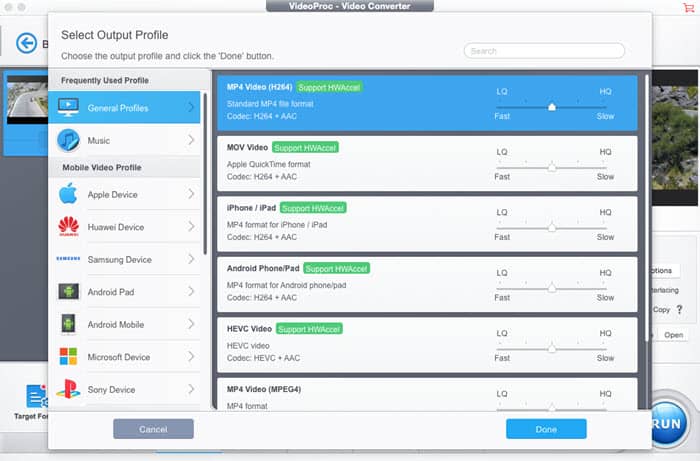Click the category sidebar scrollbar
Screen dimensions: 700x461
pos(205,174)
